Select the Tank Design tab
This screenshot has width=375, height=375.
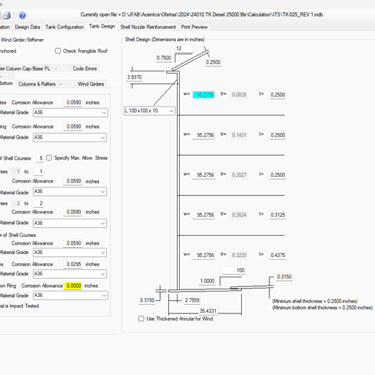102,26
